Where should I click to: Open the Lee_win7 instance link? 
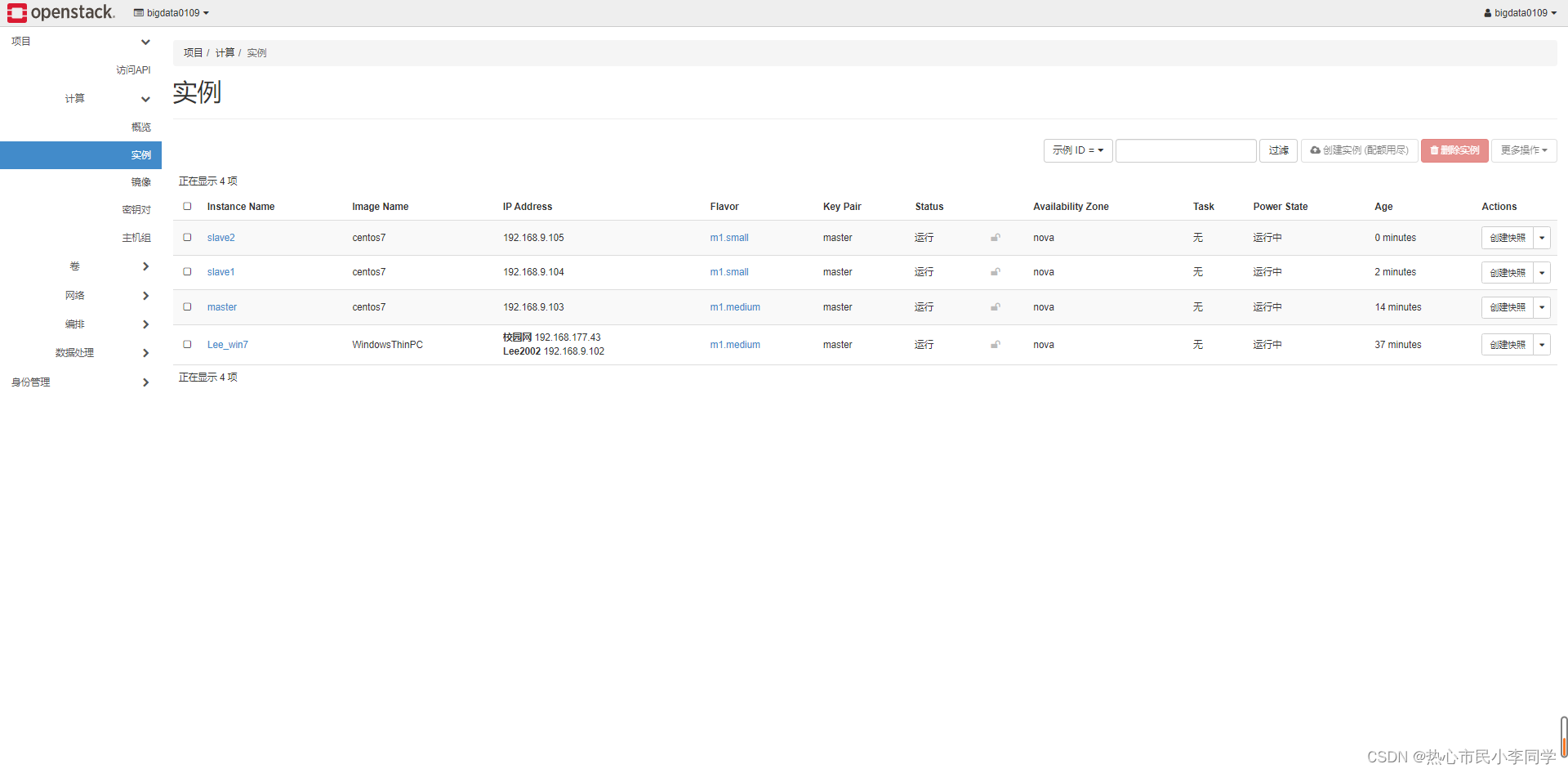[x=227, y=345]
